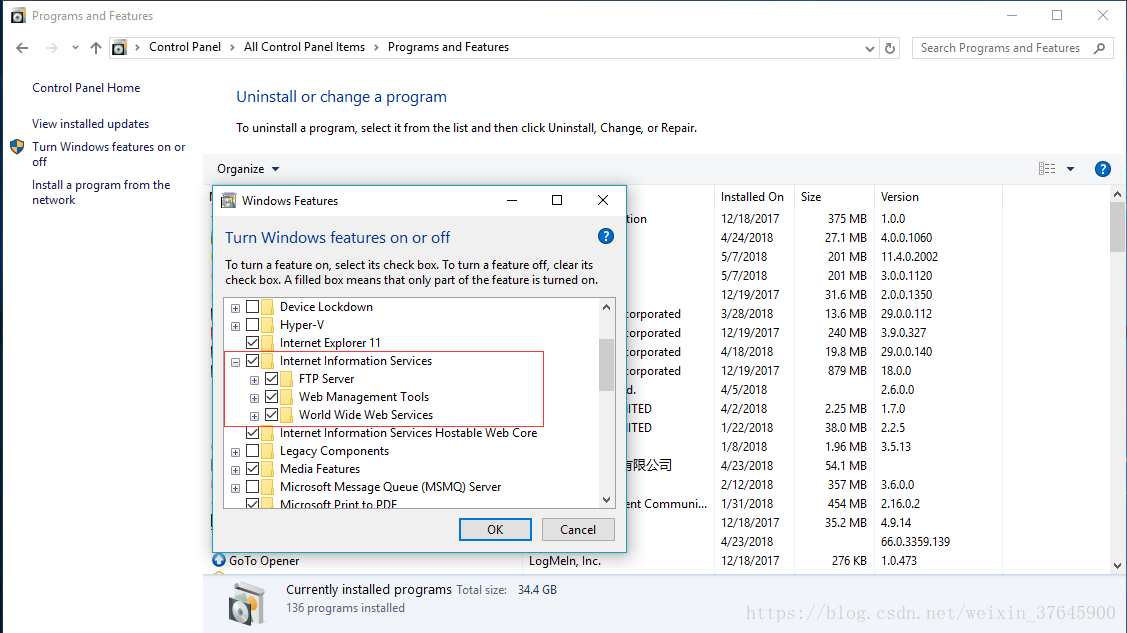The width and height of the screenshot is (1127, 633).
Task: Expand the FTP Server node
Action: pyautogui.click(x=254, y=380)
